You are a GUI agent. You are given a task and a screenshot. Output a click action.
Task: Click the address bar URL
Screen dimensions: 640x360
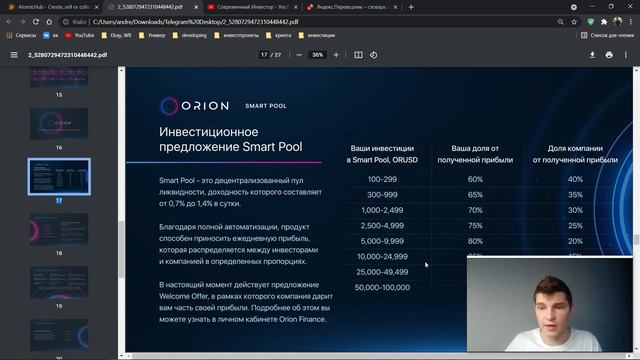click(x=195, y=22)
